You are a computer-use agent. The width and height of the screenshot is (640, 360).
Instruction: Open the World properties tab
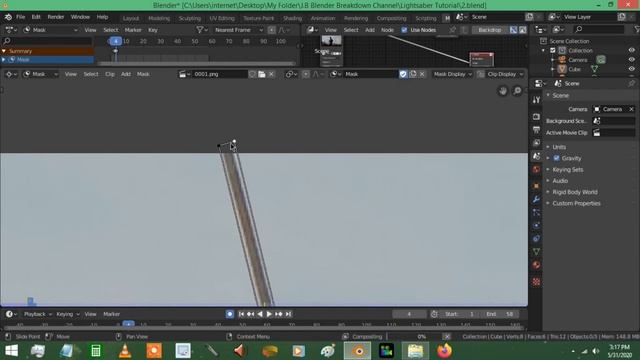click(536, 169)
